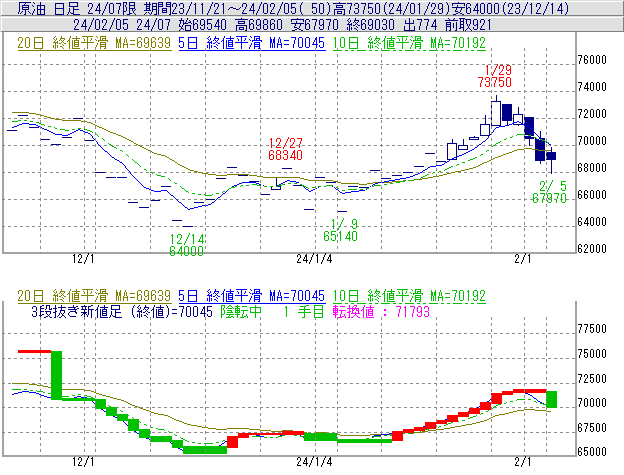
Task: Click the 安67970 low price in header
Action: 314,25
